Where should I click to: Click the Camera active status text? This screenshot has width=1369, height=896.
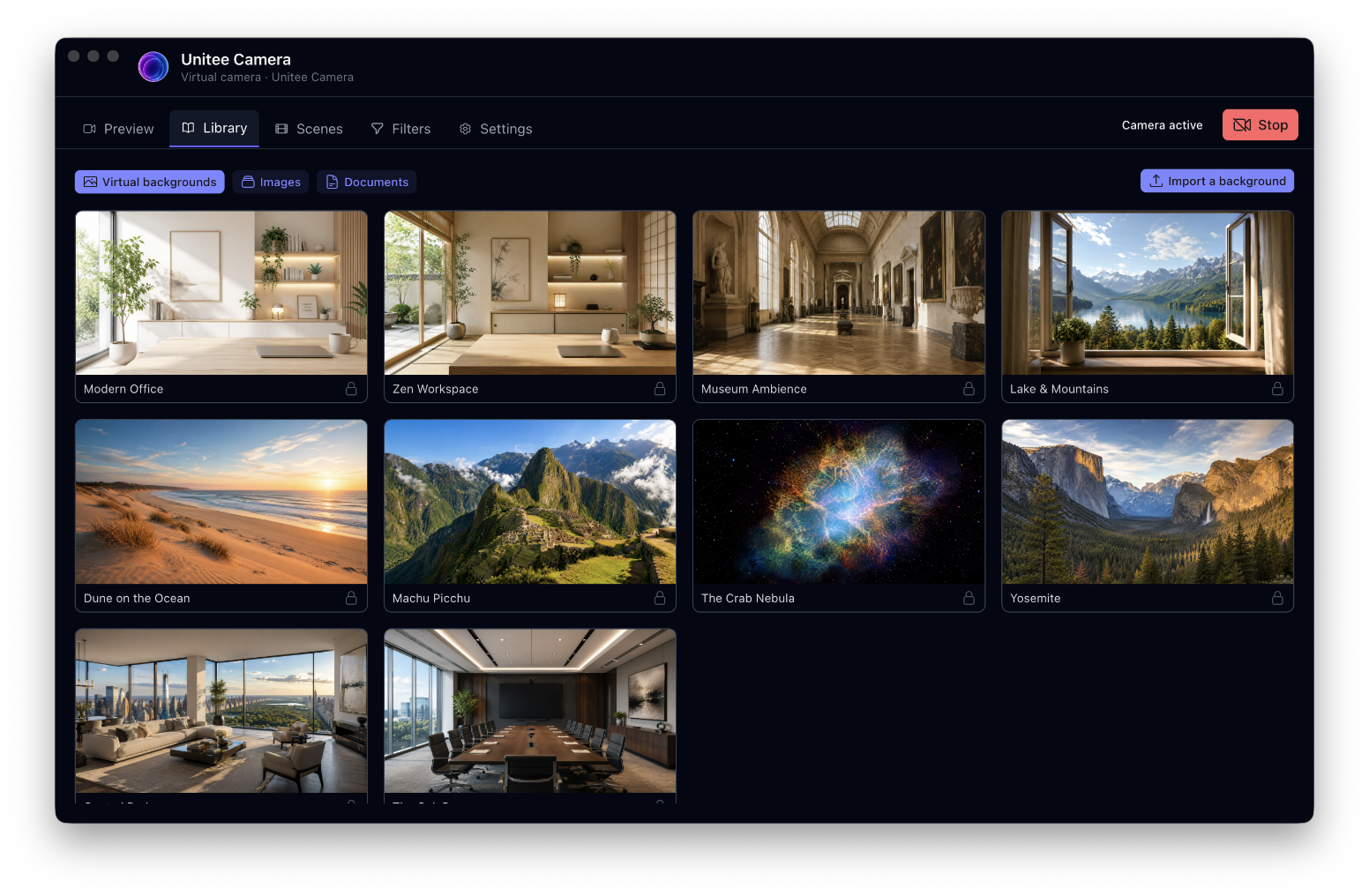click(x=1162, y=125)
